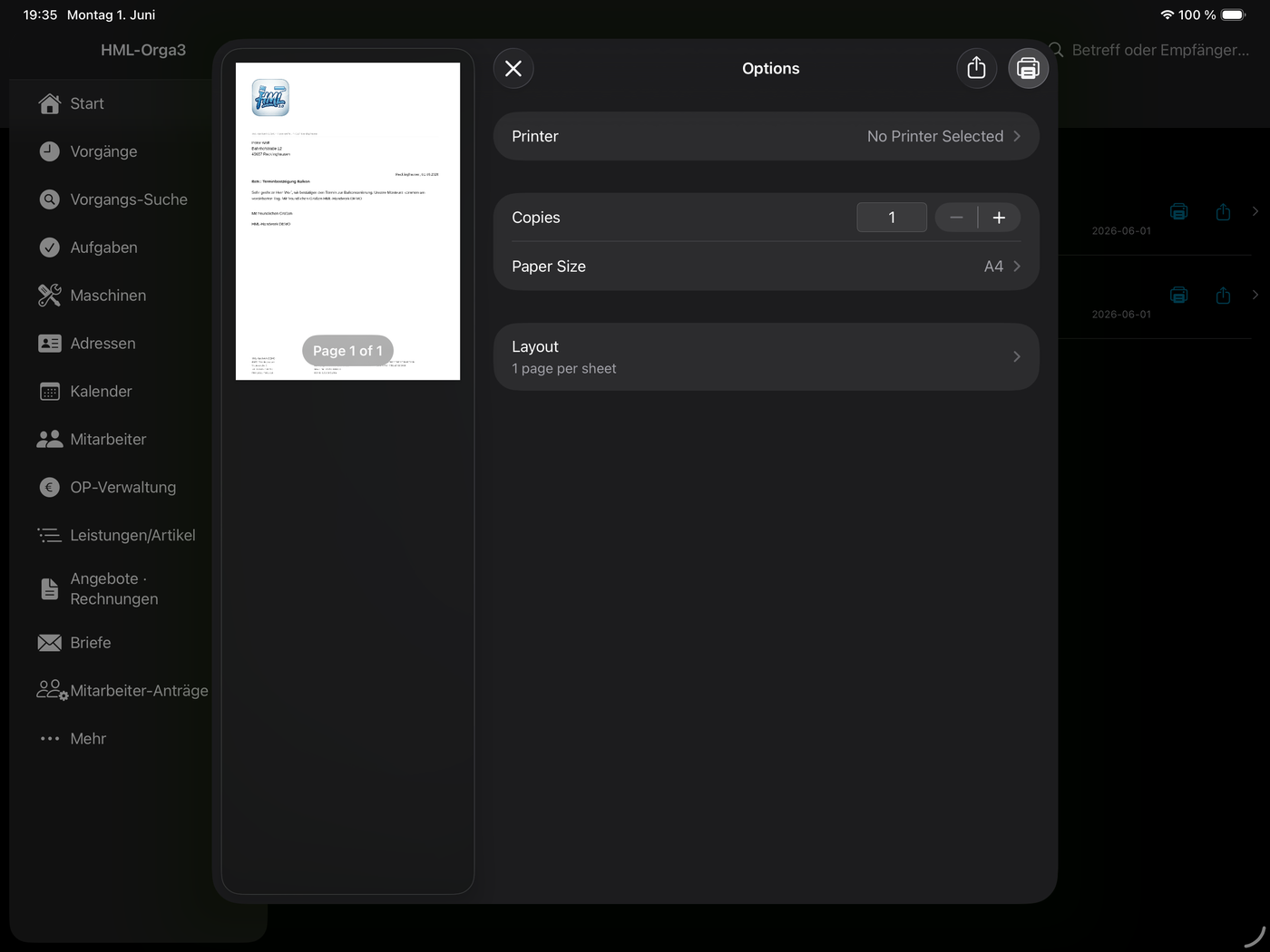Decrease copies with the minus button

tap(956, 218)
